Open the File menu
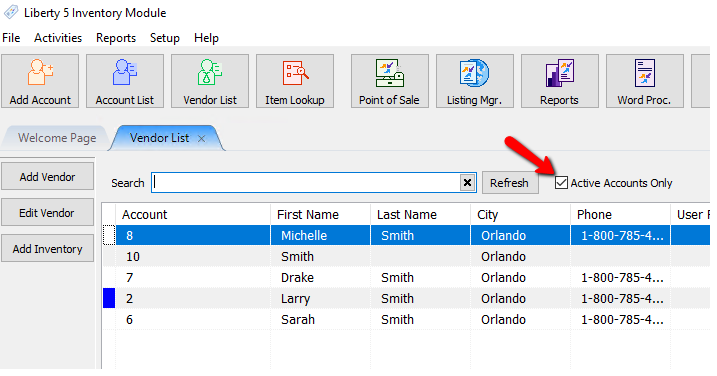Screen dimensions: 717x376 point(11,38)
